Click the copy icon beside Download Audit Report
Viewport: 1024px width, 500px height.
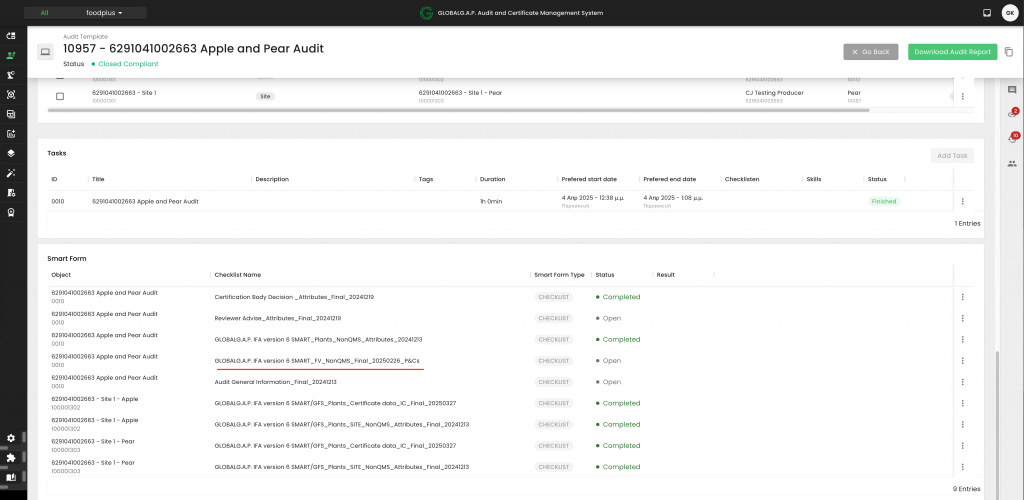coord(1008,52)
